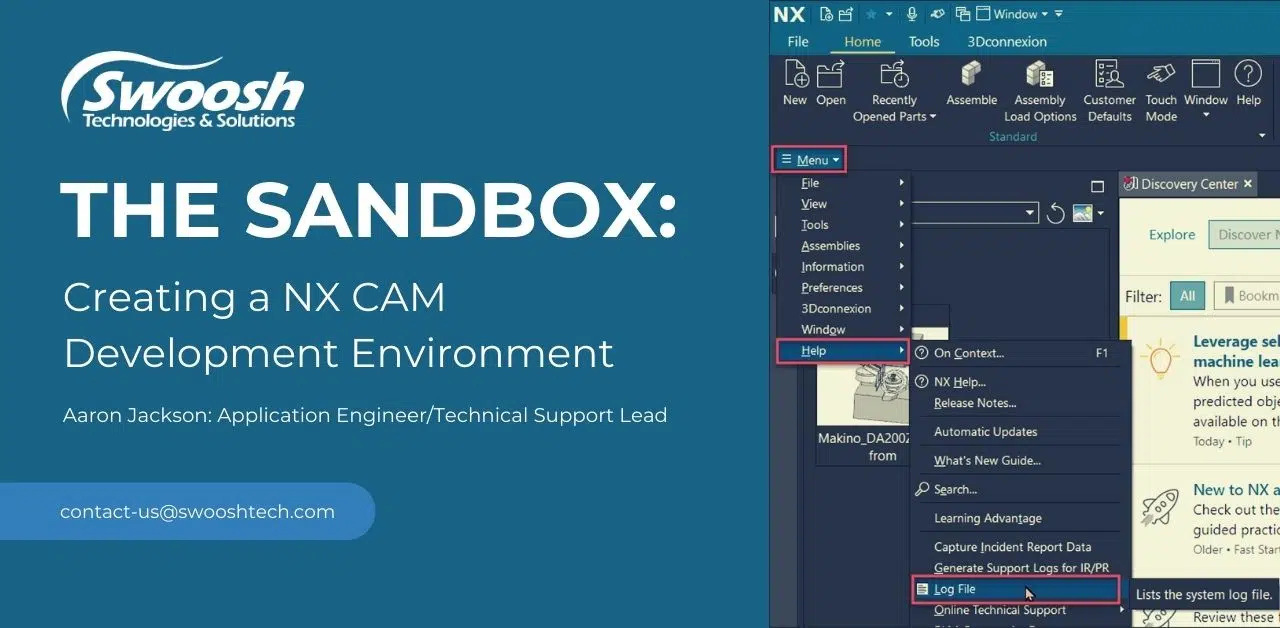The image size is (1280, 628).
Task: Expand the Standard group options arrow
Action: click(1262, 136)
